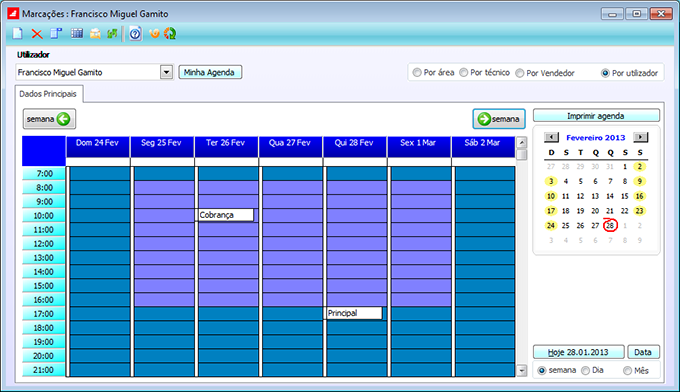Select day 14 in mini calendar
This screenshot has width=680, height=392.
tap(610, 196)
